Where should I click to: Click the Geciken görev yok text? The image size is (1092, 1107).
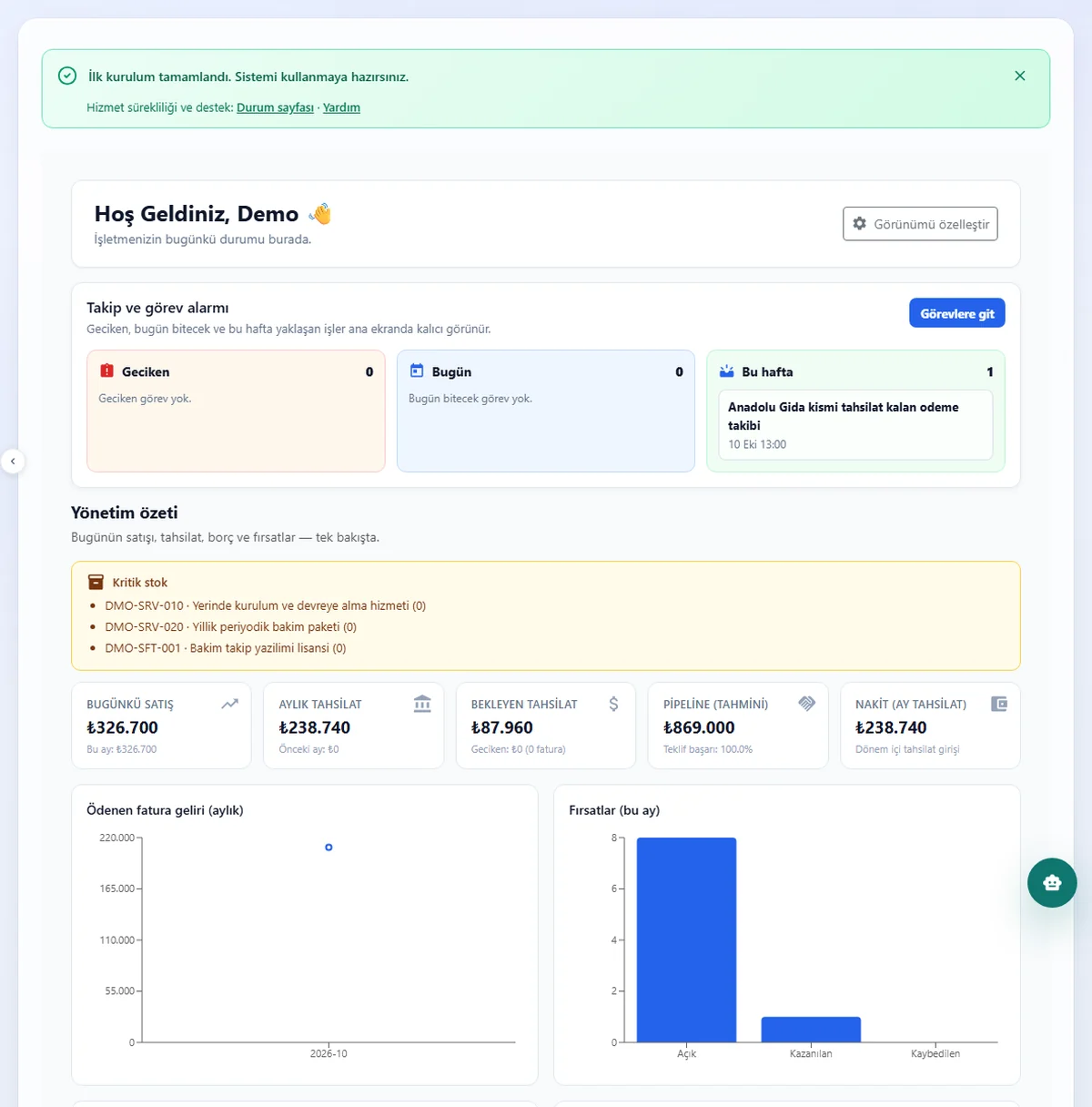(x=145, y=399)
